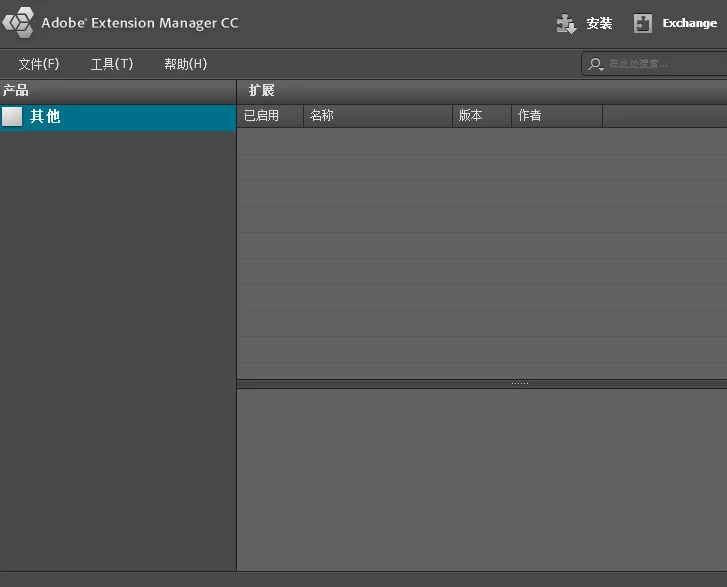This screenshot has height=587, width=727.
Task: Sort by the 版本 column header
Action: (x=482, y=115)
